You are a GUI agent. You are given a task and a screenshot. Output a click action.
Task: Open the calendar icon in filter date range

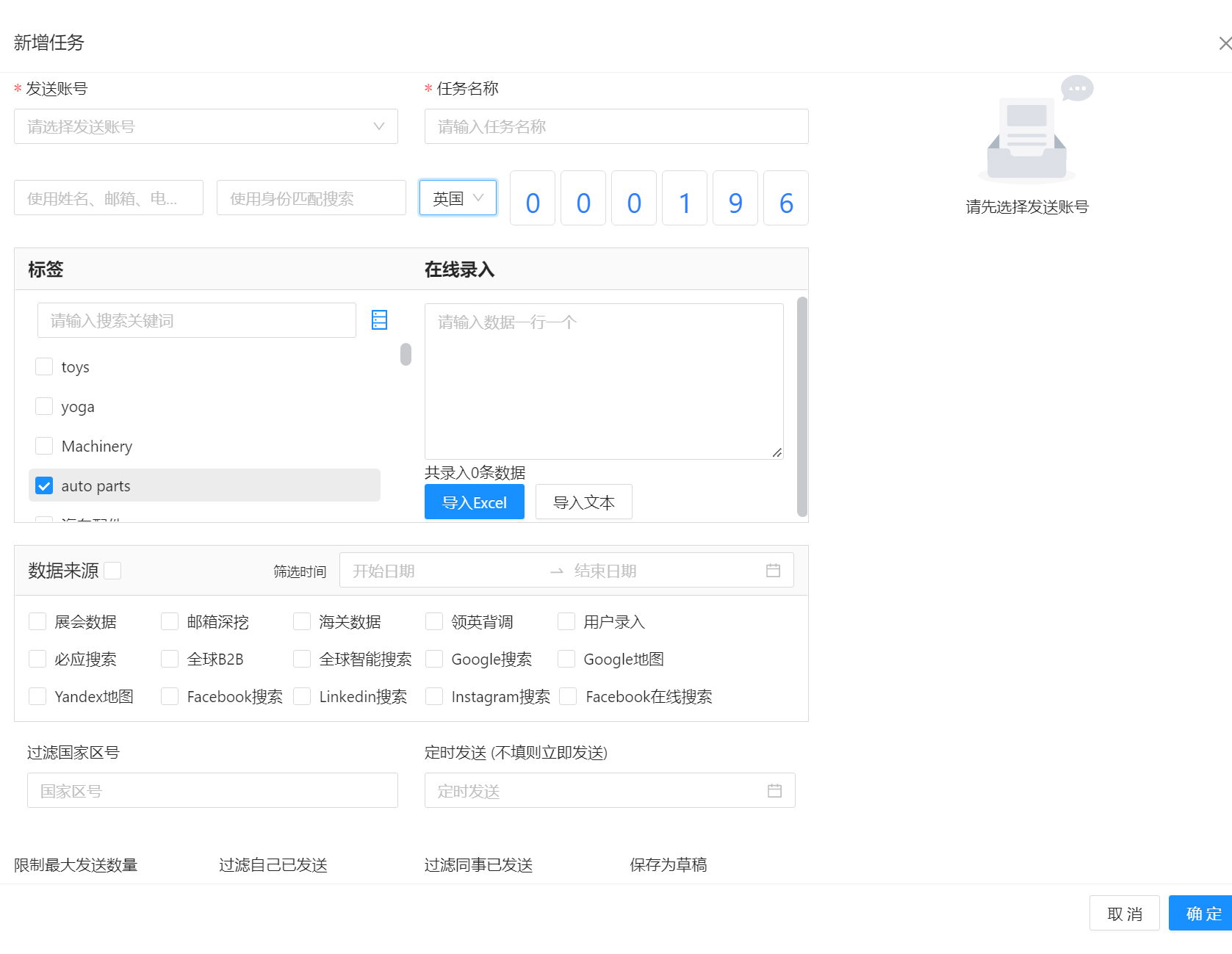click(773, 571)
